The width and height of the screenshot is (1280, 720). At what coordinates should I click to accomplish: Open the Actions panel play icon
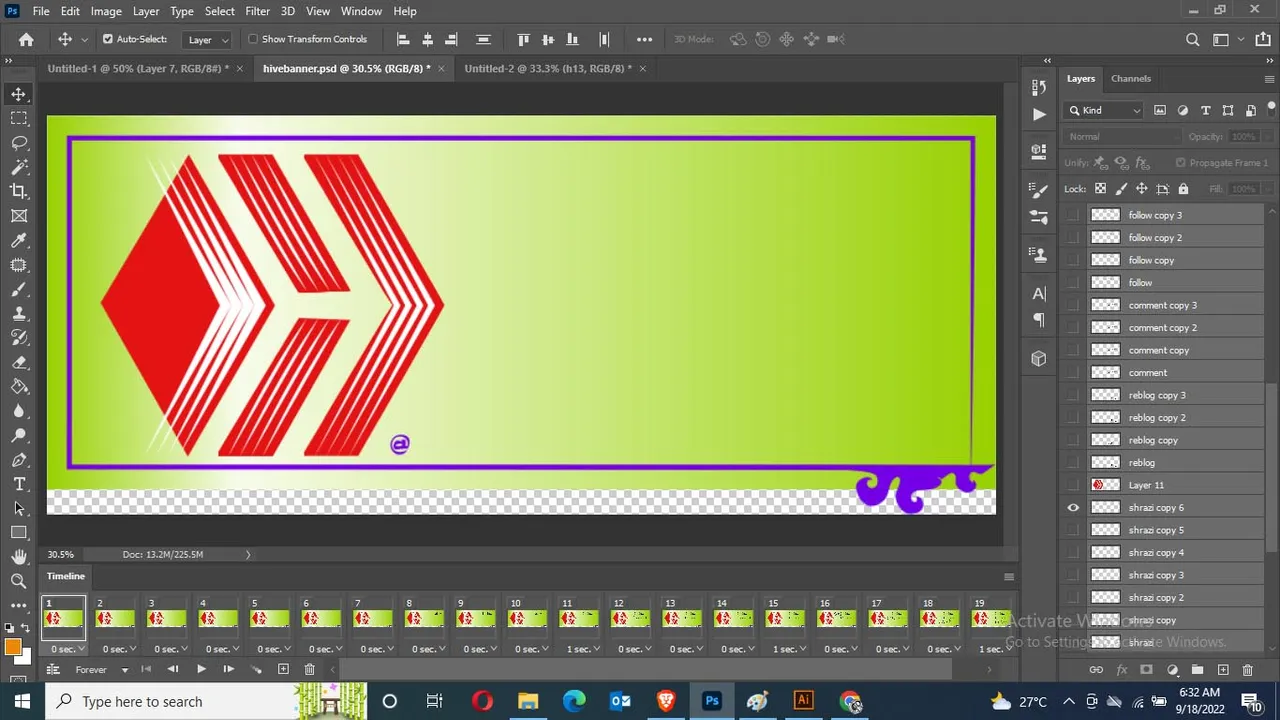click(1039, 114)
